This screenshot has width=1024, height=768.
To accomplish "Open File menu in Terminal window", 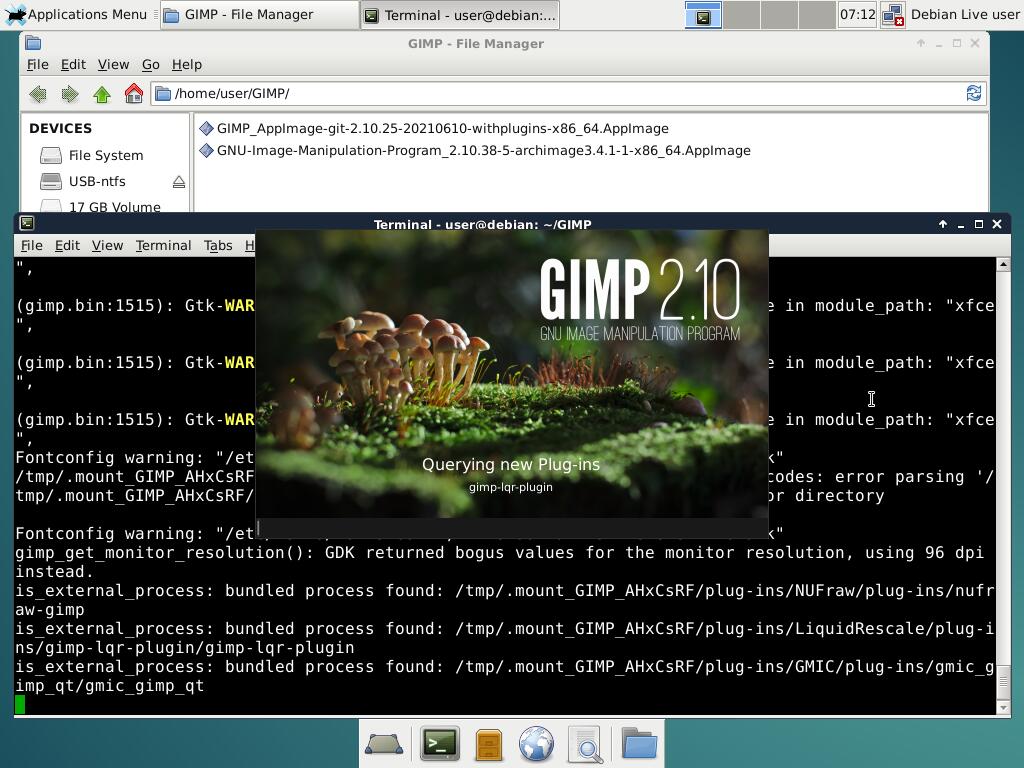I will (31, 246).
